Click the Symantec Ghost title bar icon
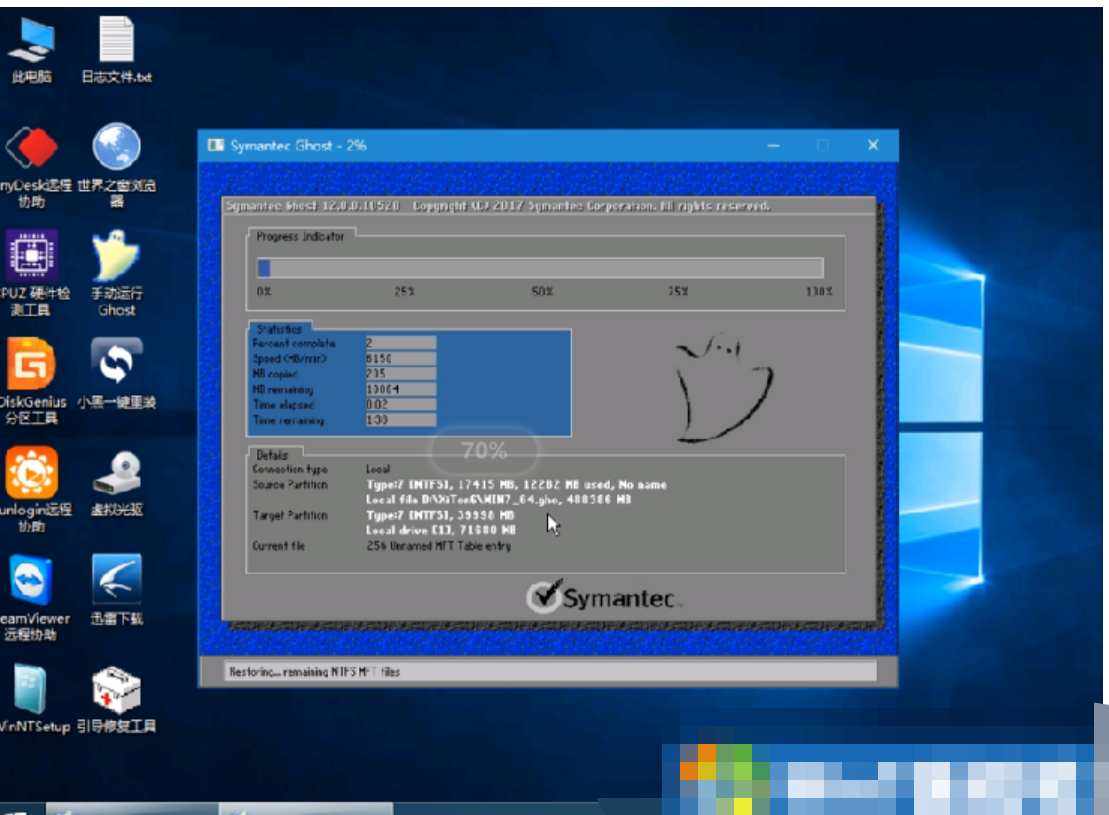 click(215, 146)
